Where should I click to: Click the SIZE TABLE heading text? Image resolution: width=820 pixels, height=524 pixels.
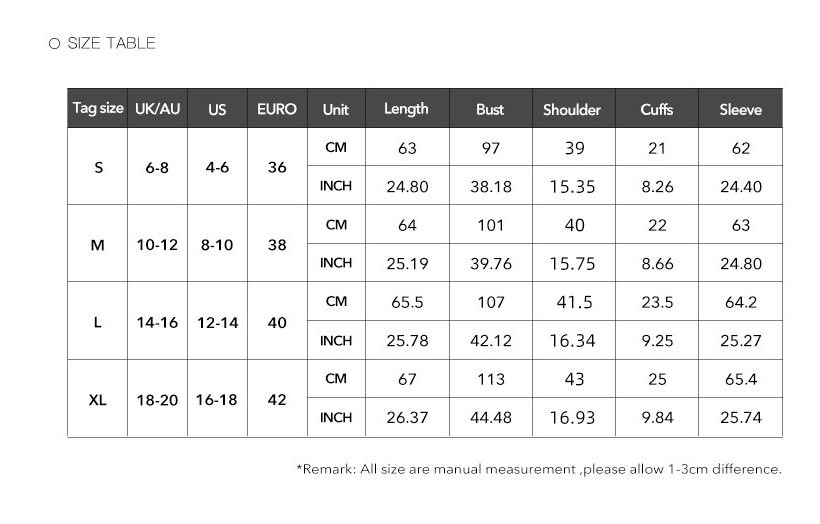pos(111,43)
